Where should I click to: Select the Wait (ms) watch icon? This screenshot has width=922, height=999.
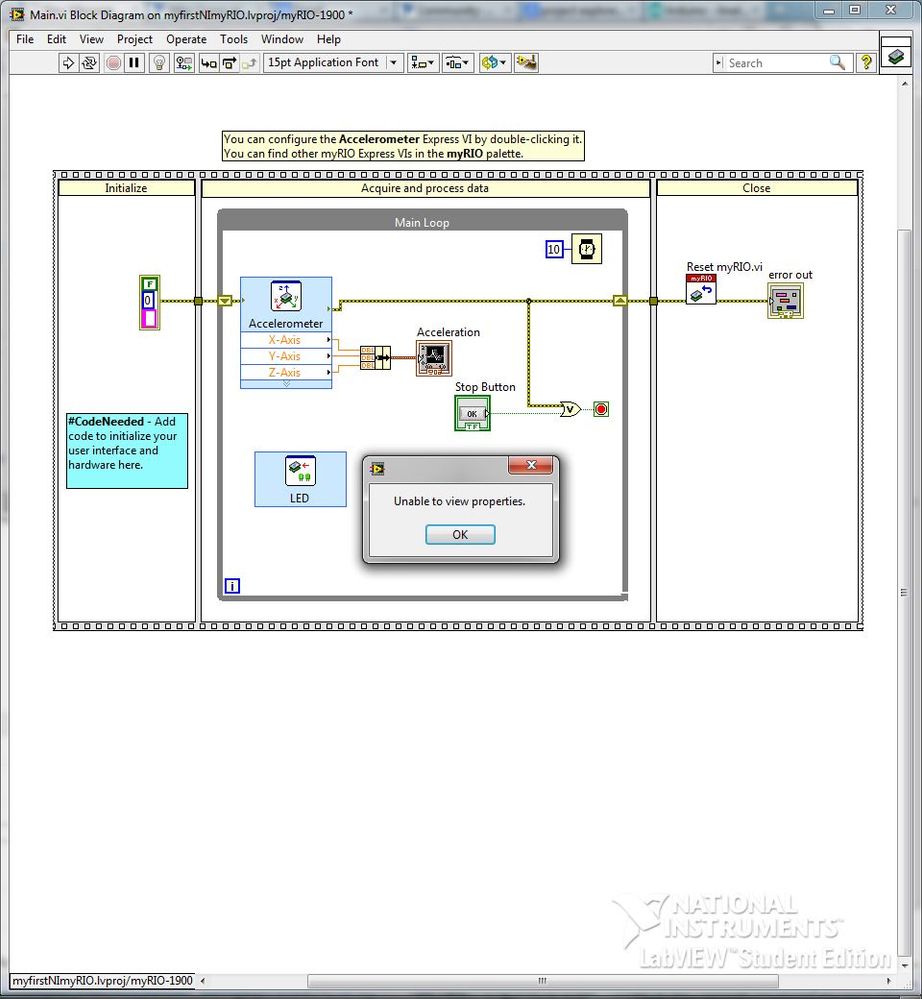587,249
